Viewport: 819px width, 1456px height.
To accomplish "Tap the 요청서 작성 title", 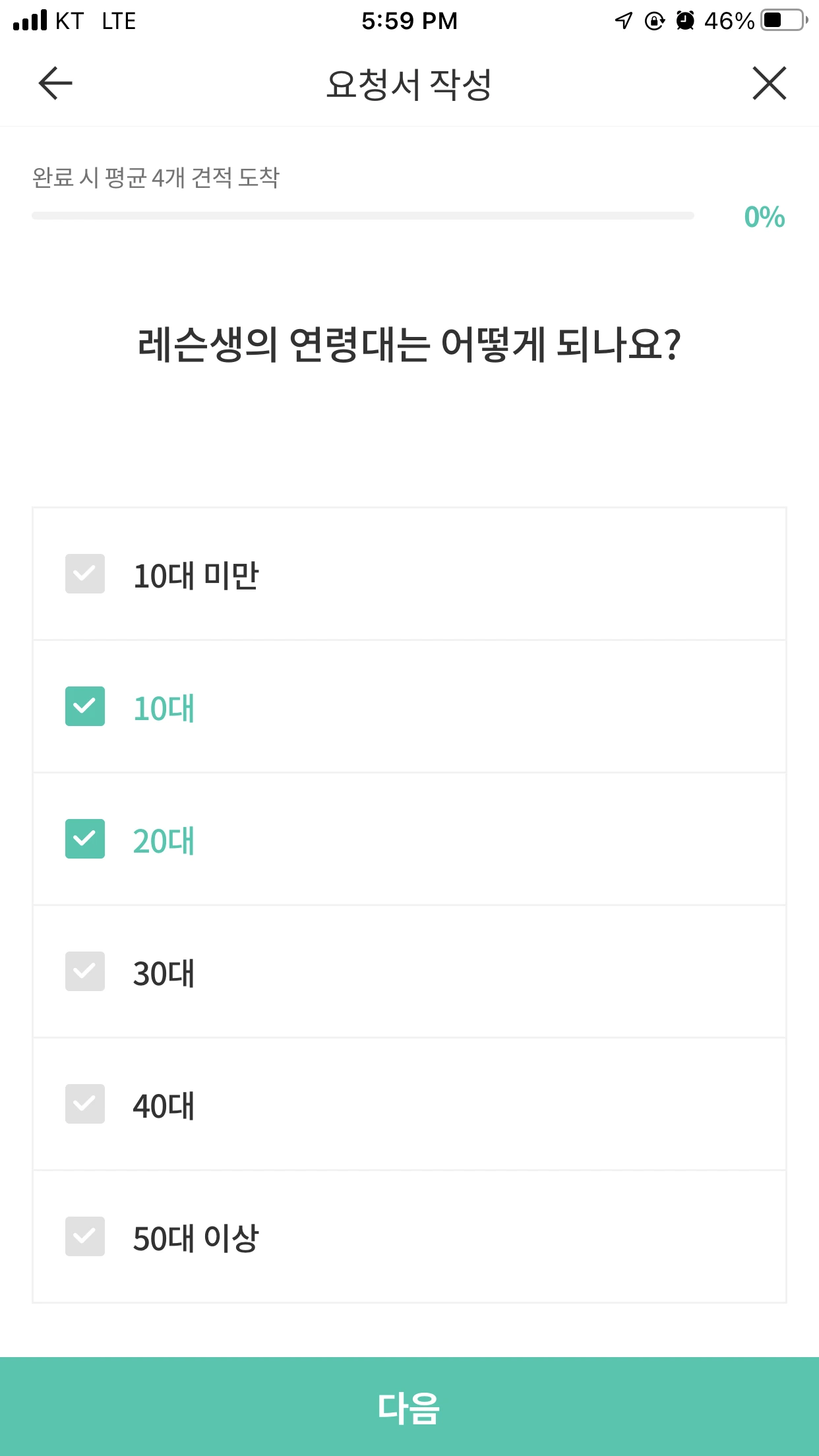I will click(x=409, y=84).
